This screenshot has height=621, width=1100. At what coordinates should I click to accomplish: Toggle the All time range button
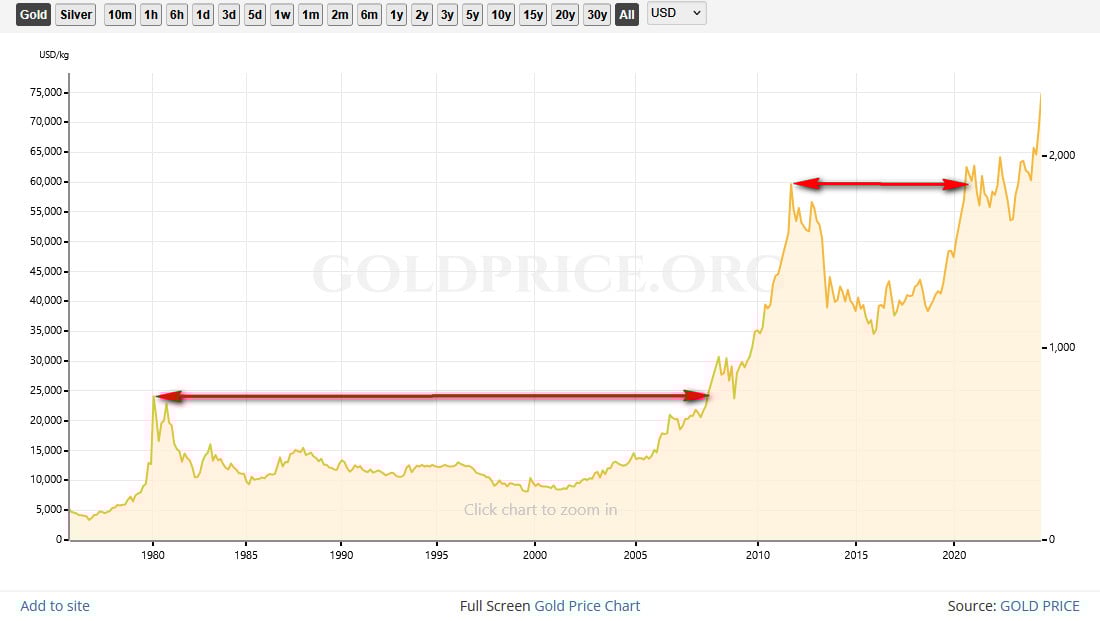coord(627,15)
